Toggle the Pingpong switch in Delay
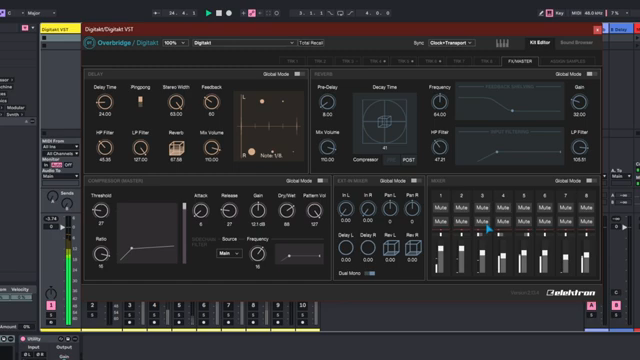Viewport: 640px width, 360px height. (140, 102)
